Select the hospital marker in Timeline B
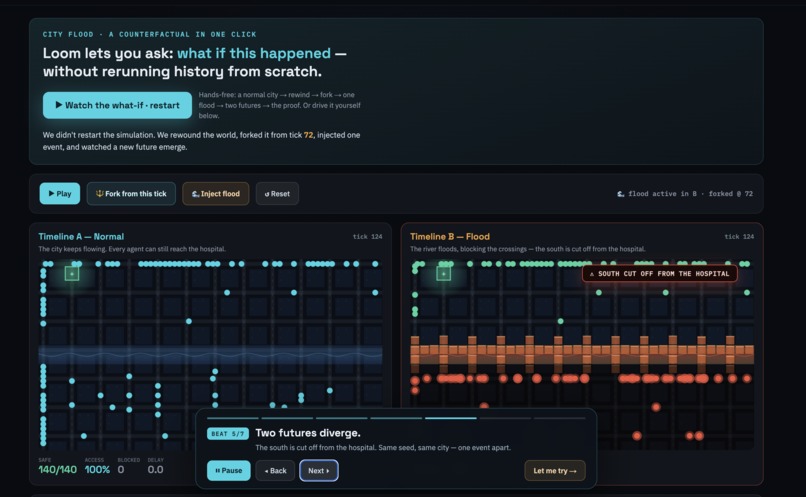This screenshot has height=497, width=806. click(443, 273)
